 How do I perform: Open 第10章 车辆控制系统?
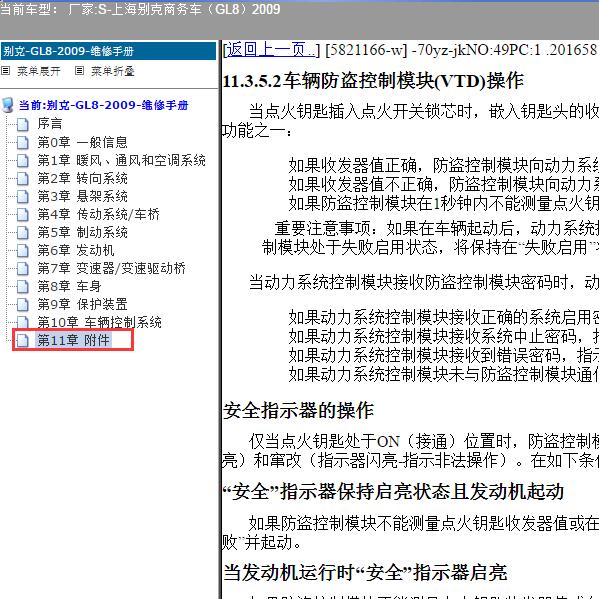(x=99, y=322)
